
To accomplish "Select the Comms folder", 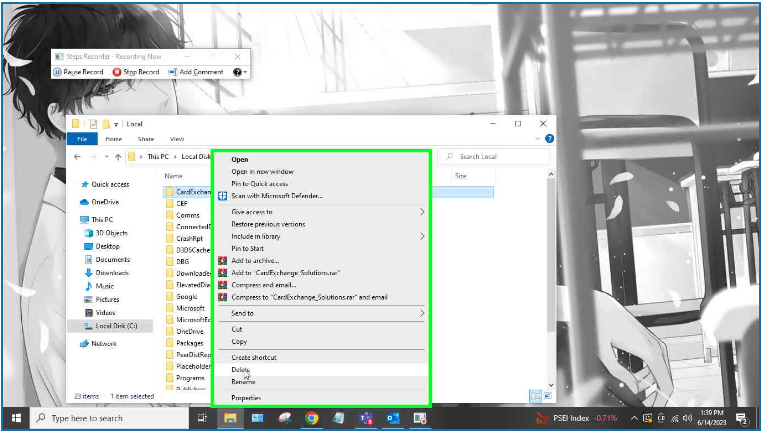I will coord(183,215).
